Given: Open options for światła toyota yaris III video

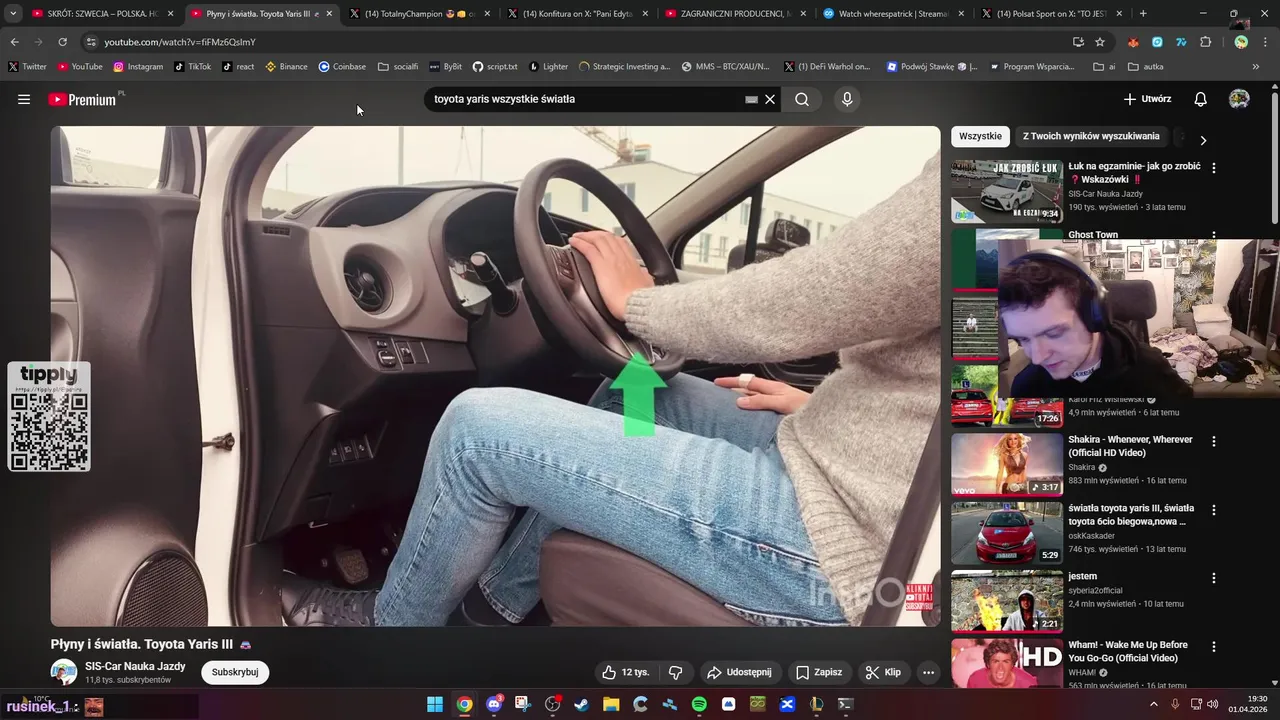Looking at the screenshot, I should pos(1214,510).
